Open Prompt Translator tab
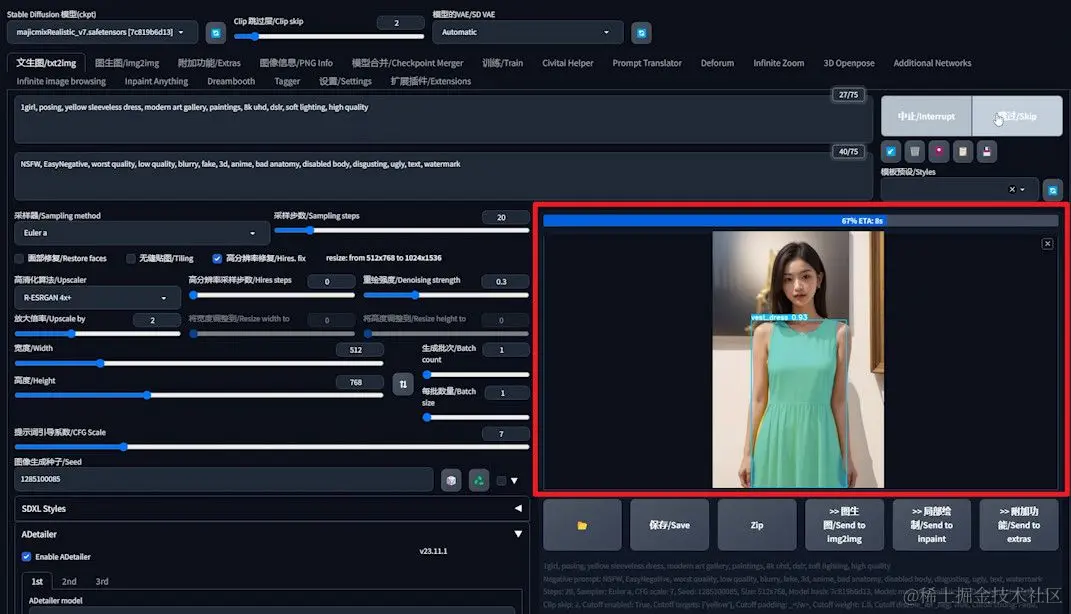Viewport: 1071px width, 614px height. pos(647,63)
